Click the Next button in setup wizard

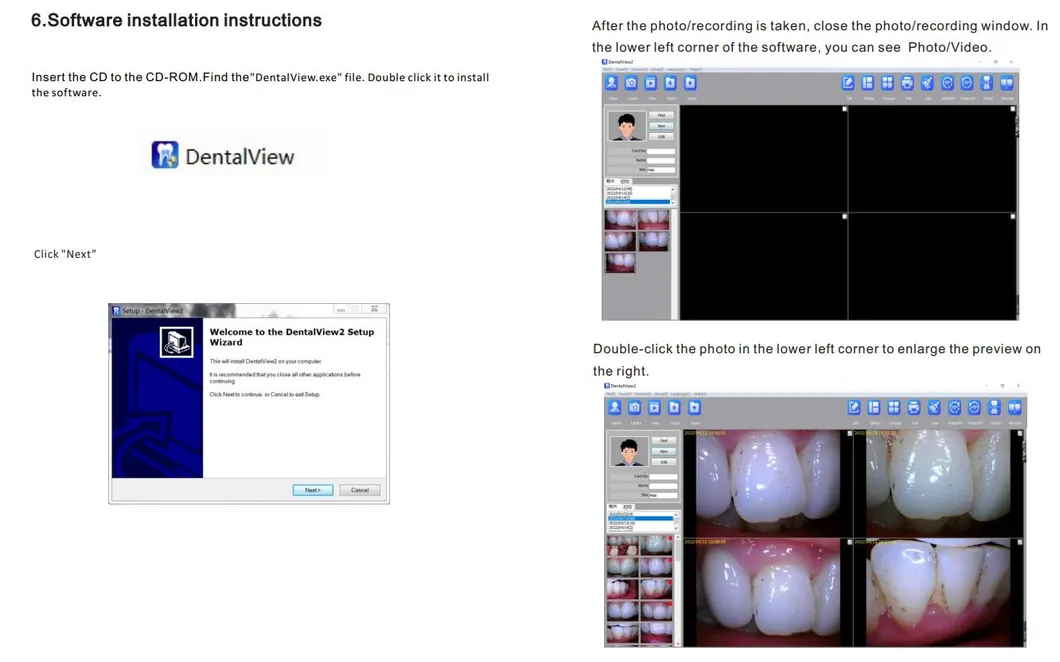[312, 490]
